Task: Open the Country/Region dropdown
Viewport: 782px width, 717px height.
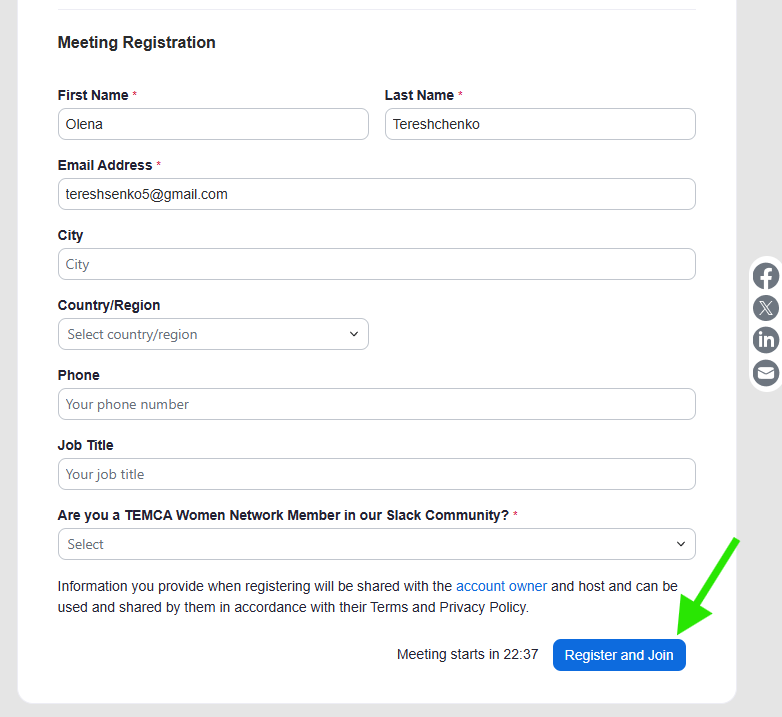Action: coord(213,334)
